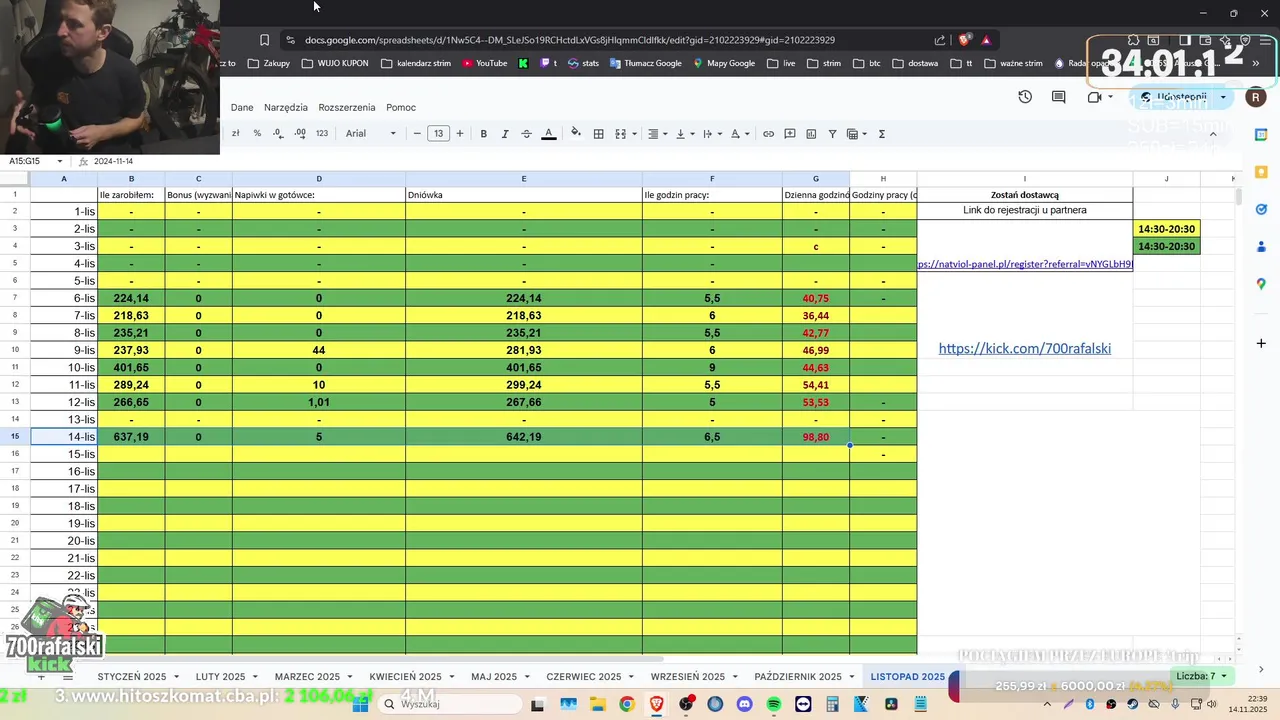
Task: Open the borders tool
Action: [598, 133]
